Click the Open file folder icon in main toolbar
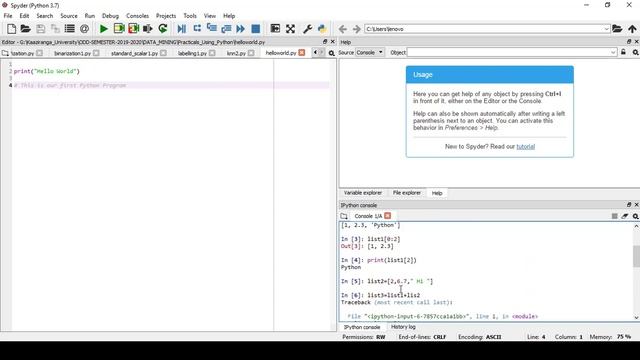The image size is (640, 360). point(26,29)
